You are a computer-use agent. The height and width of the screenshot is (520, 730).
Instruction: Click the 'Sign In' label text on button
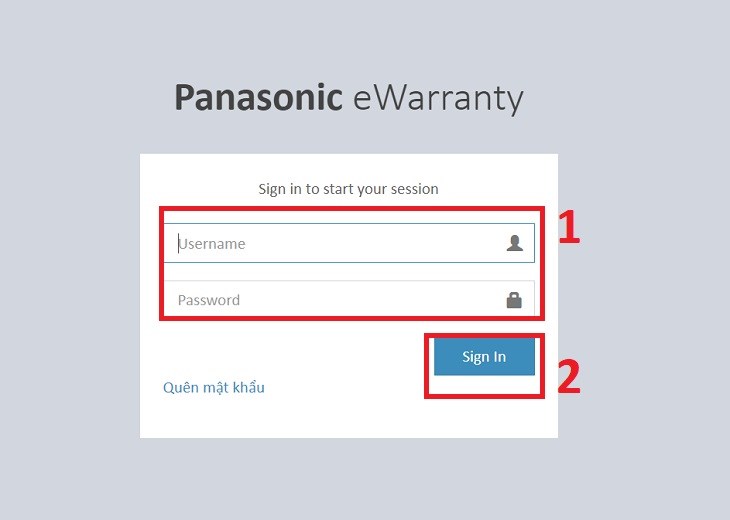(x=484, y=357)
